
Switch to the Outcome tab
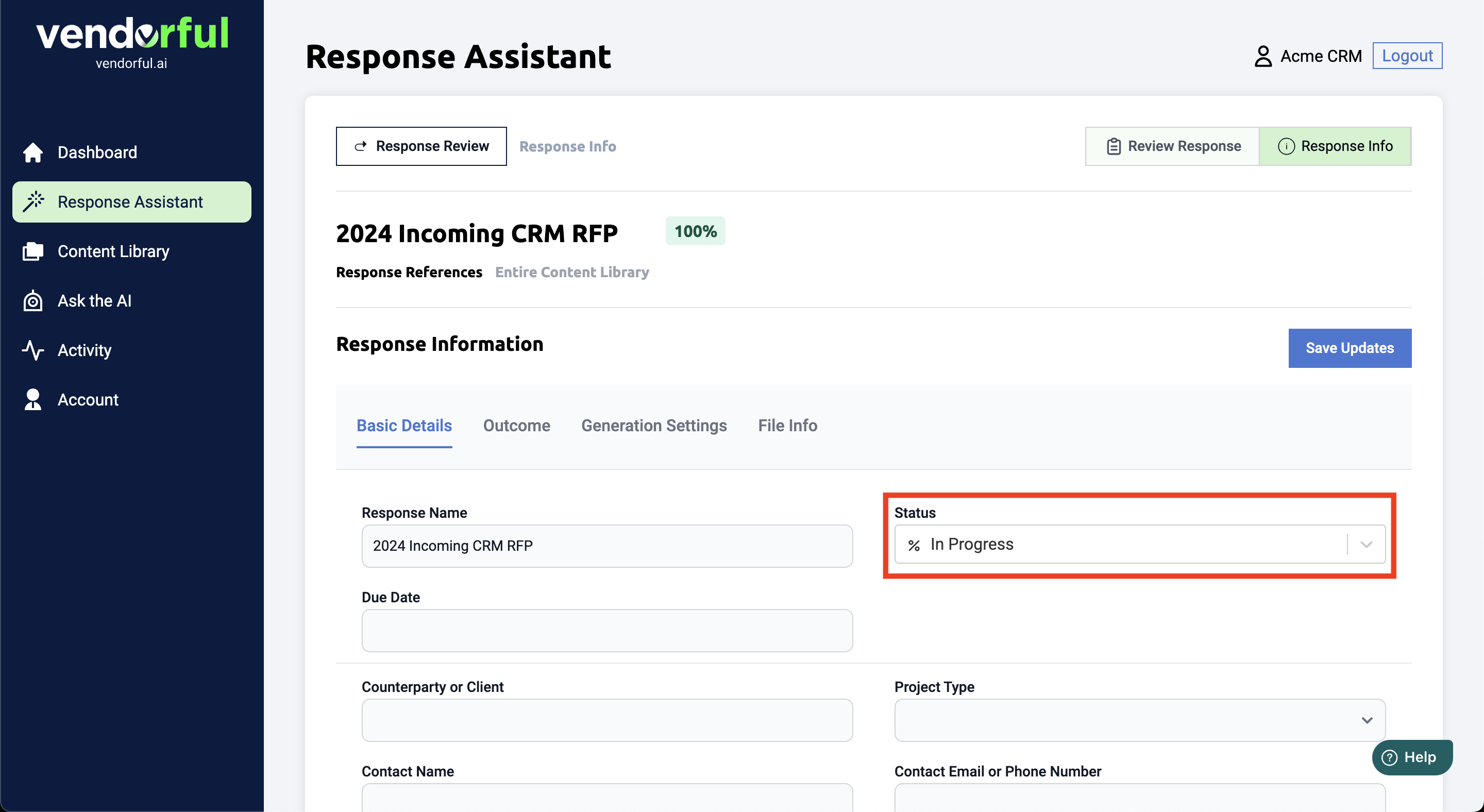pyautogui.click(x=516, y=426)
